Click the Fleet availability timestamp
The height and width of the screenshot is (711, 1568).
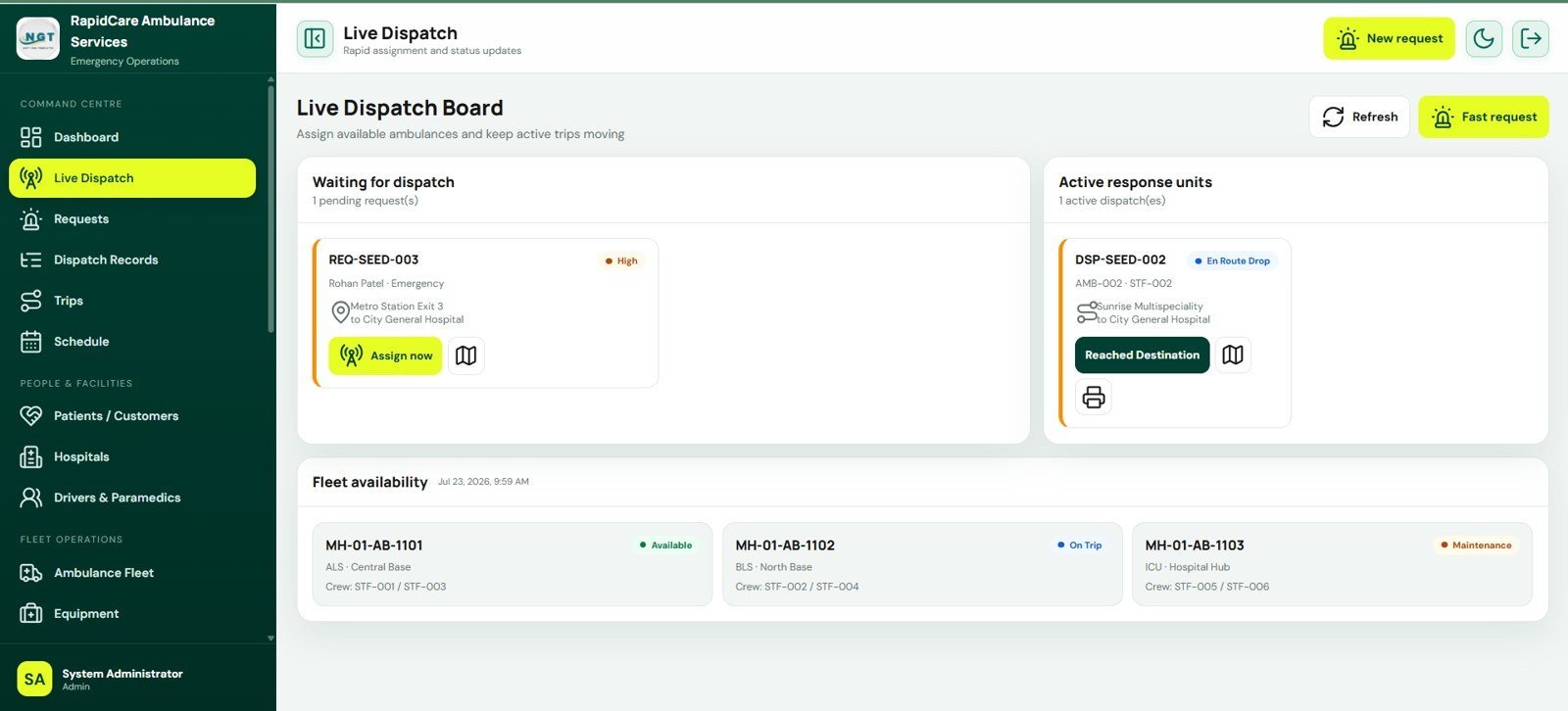tap(483, 482)
